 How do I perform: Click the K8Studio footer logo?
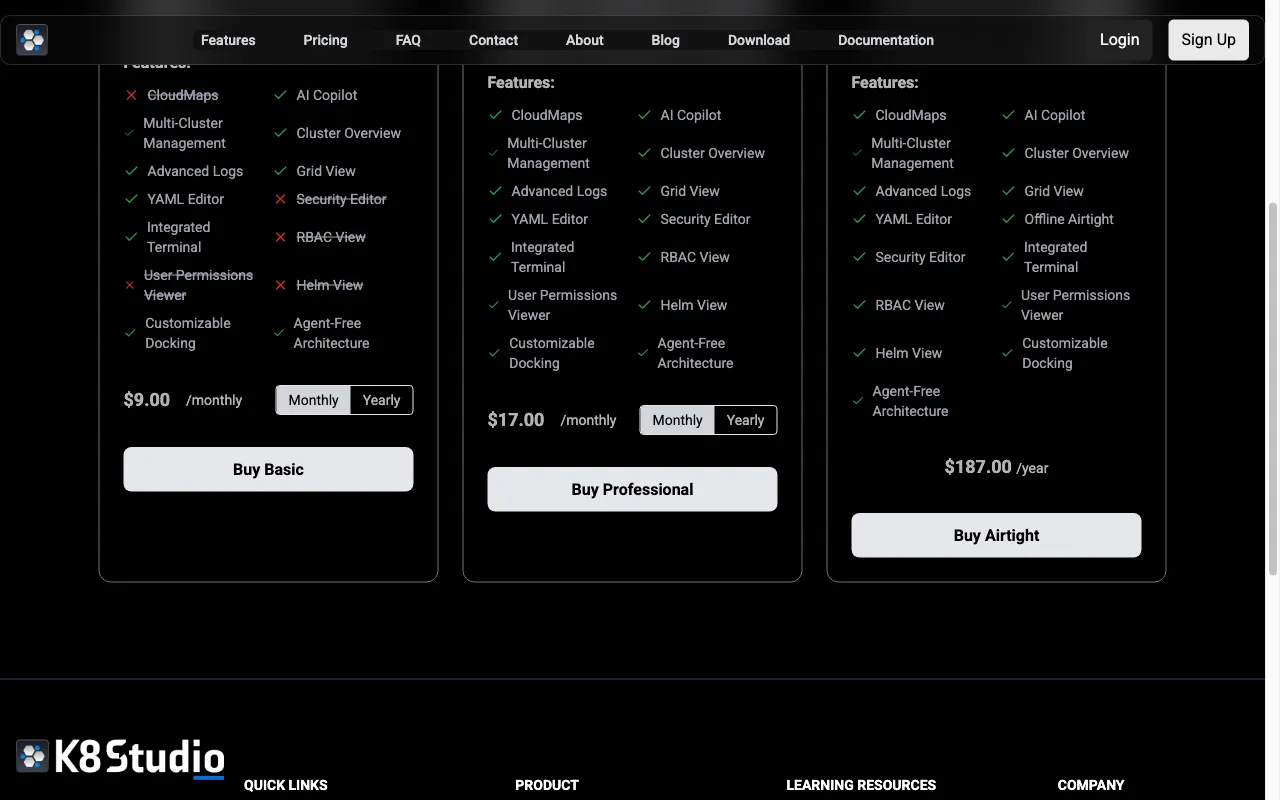[120, 757]
